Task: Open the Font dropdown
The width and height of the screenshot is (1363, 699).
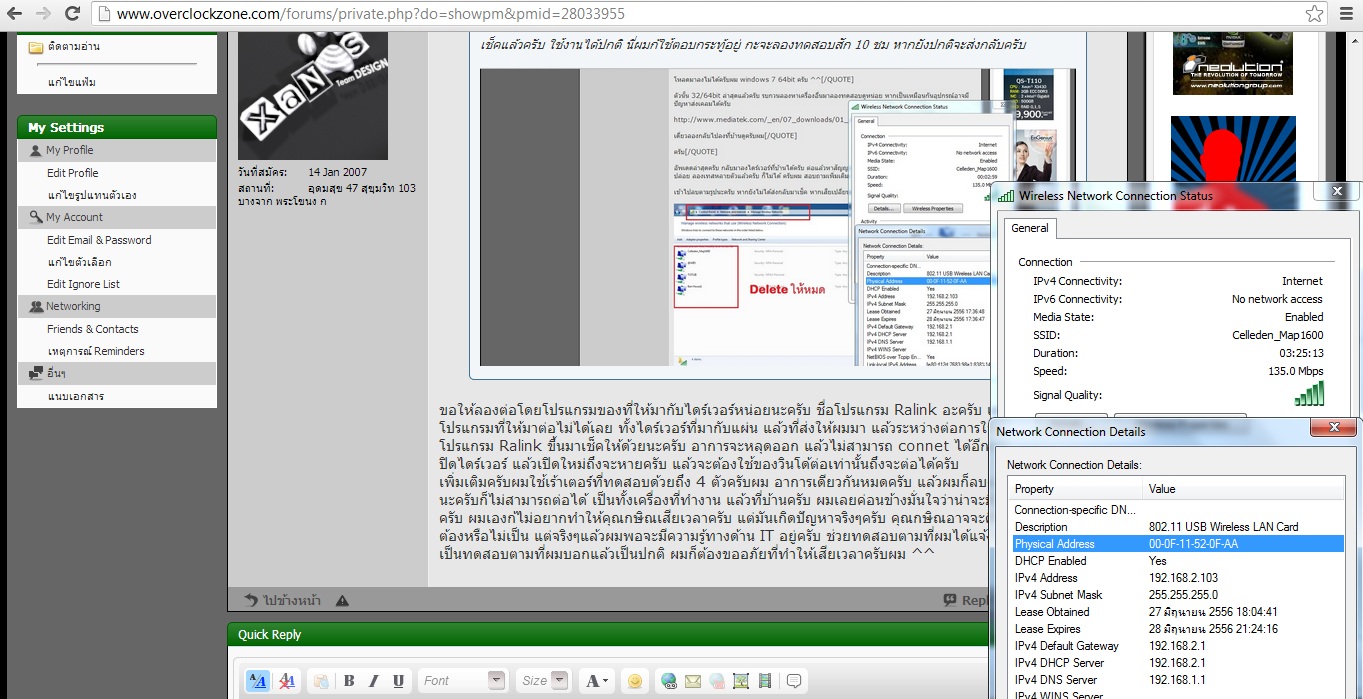Action: [x=461, y=681]
